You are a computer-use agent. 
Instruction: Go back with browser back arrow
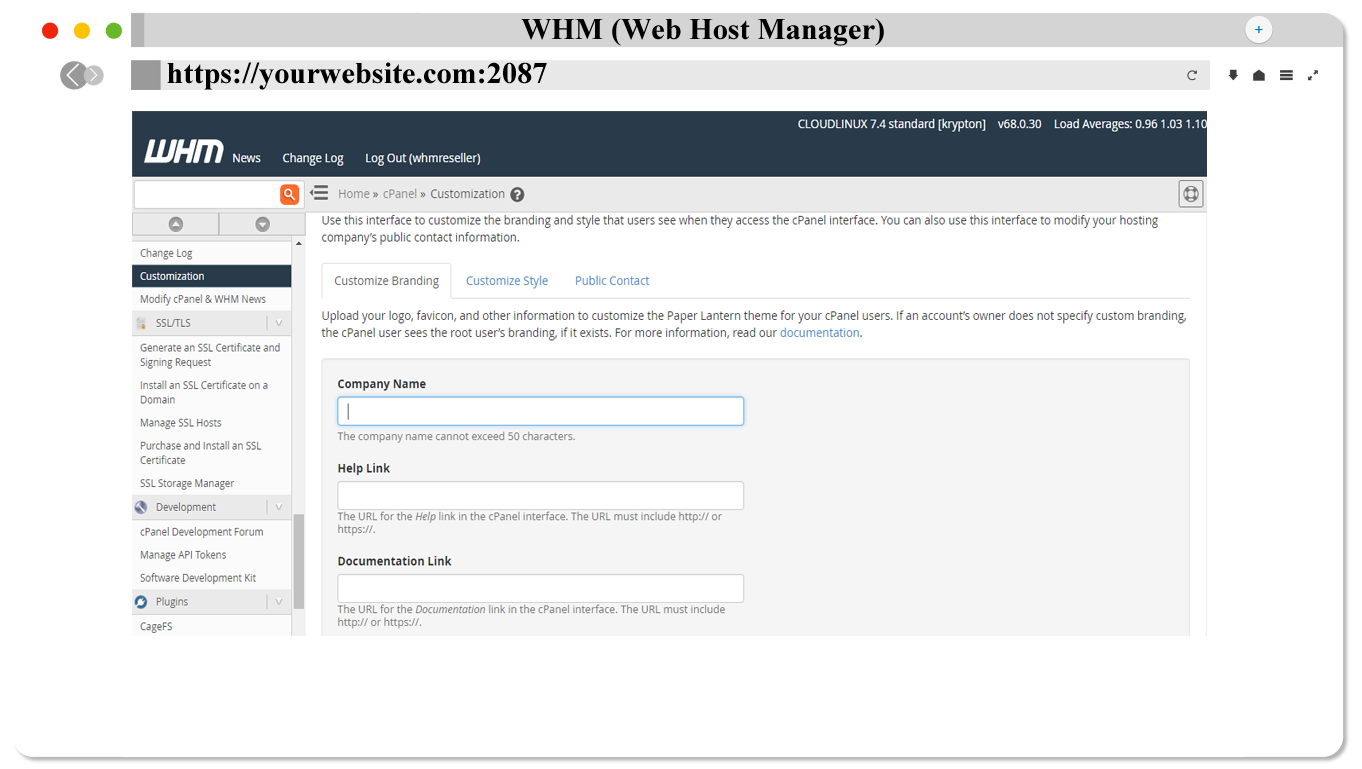(73, 75)
